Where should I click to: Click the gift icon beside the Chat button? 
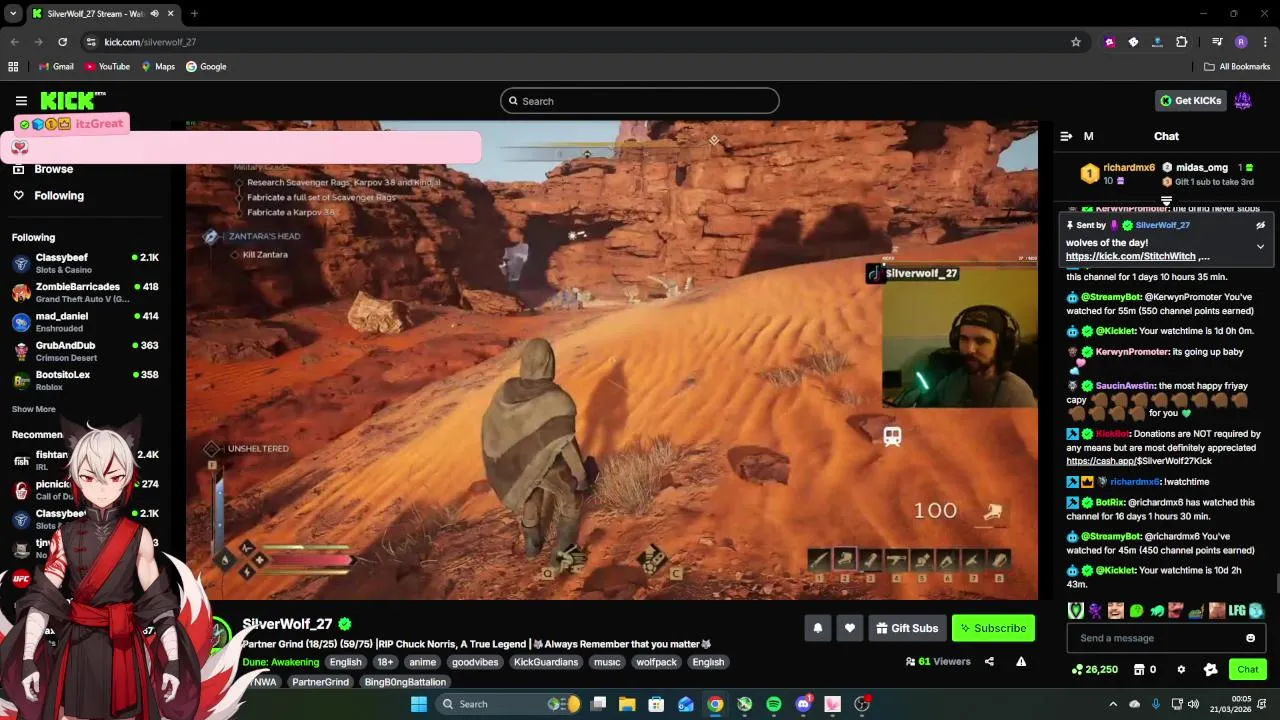(1211, 669)
